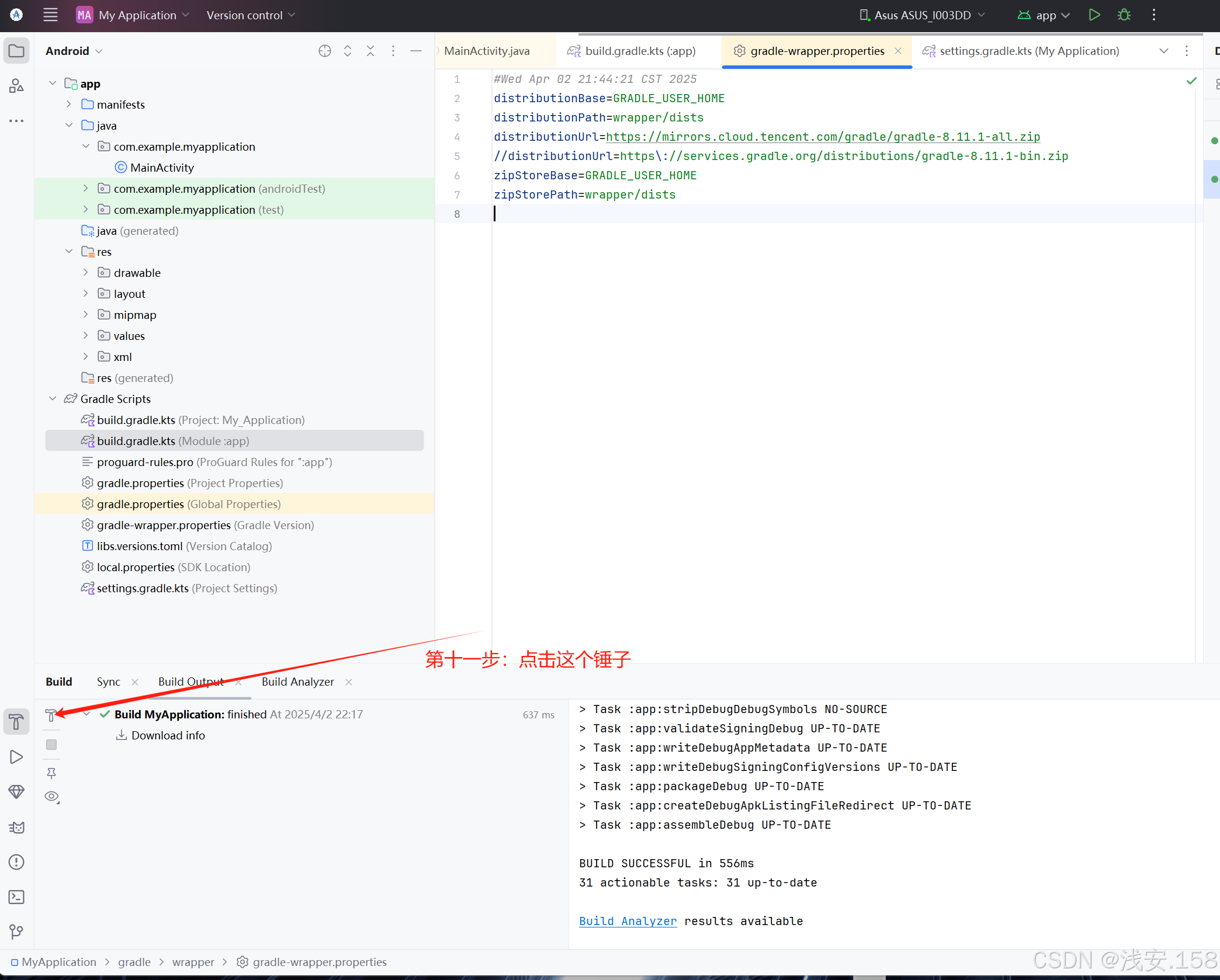Open the Resource Manager sidebar icon
Image resolution: width=1220 pixels, height=980 pixels.
(16, 86)
